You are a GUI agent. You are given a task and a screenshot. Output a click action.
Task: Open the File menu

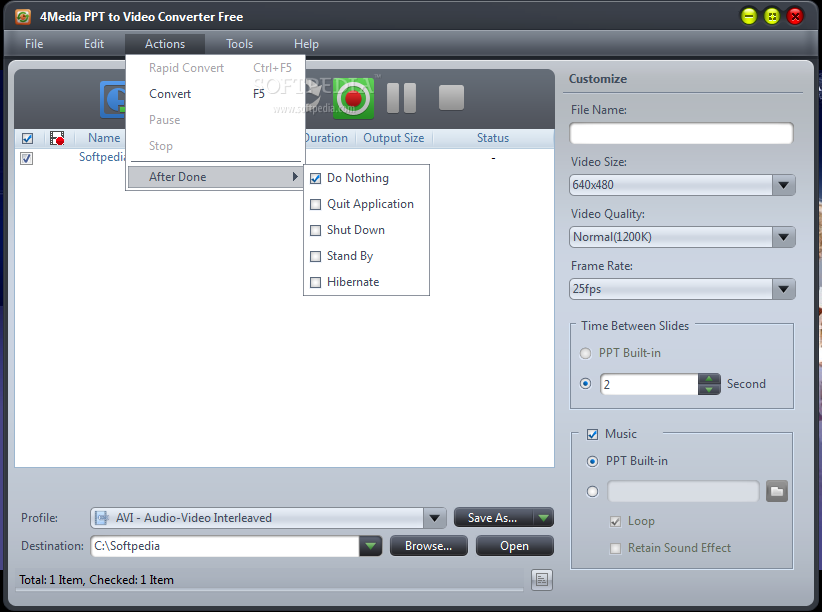[x=34, y=44]
